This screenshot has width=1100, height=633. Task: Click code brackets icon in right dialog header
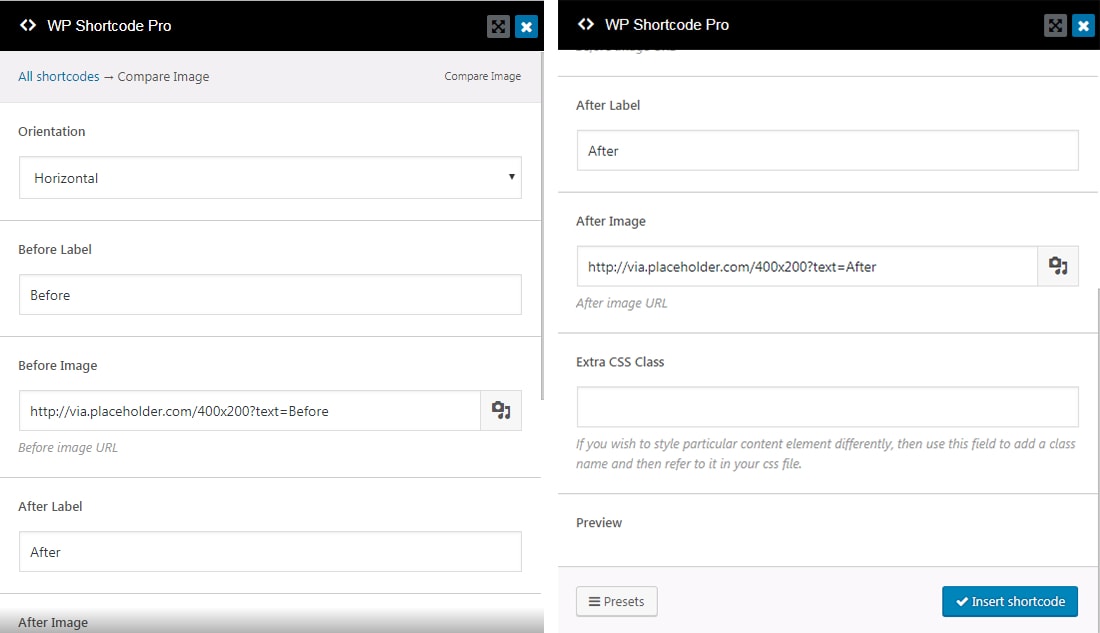point(586,25)
